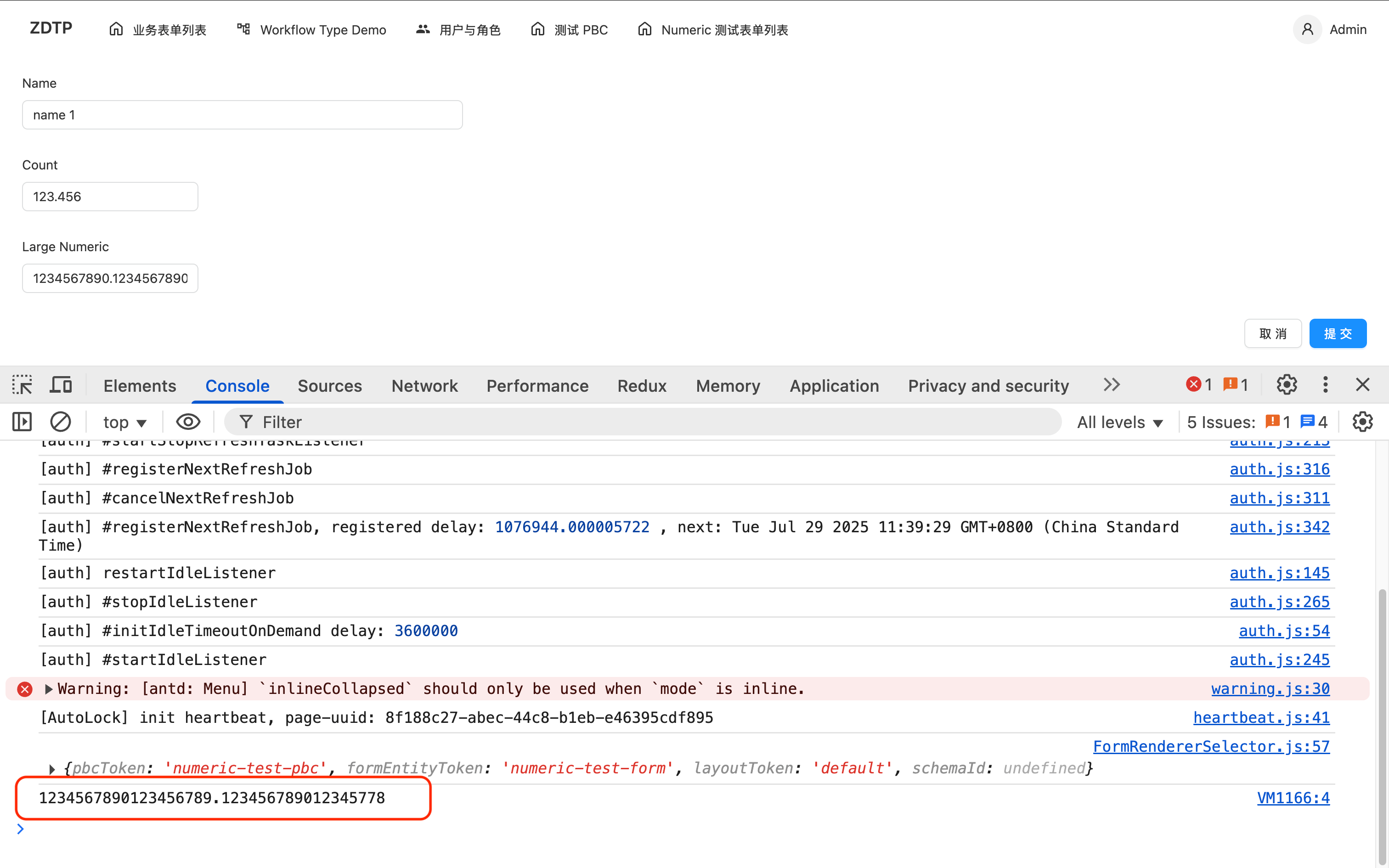
Task: Open Numeric 测试表单列表 menu item
Action: pyautogui.click(x=713, y=29)
